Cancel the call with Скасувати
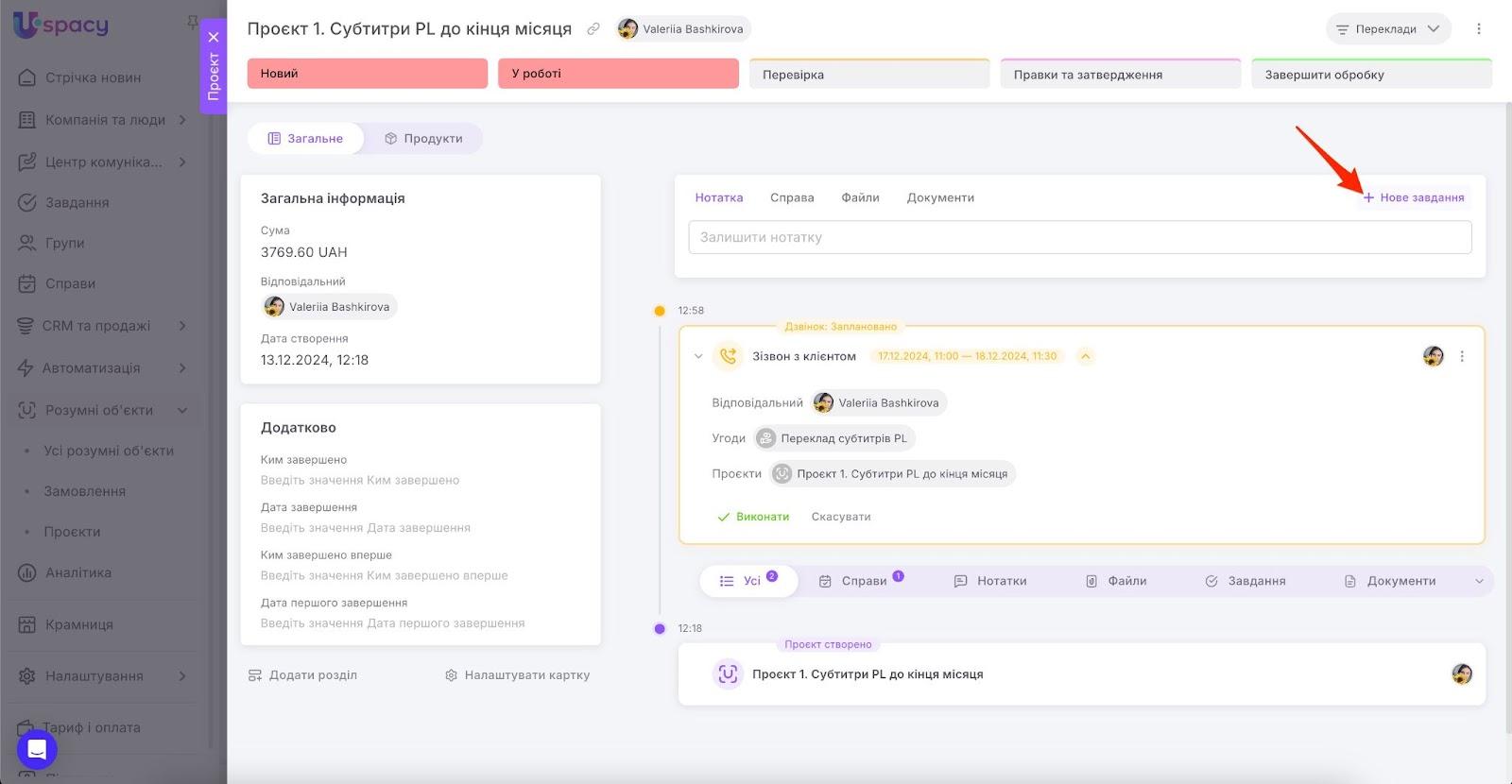1512x784 pixels. [841, 517]
